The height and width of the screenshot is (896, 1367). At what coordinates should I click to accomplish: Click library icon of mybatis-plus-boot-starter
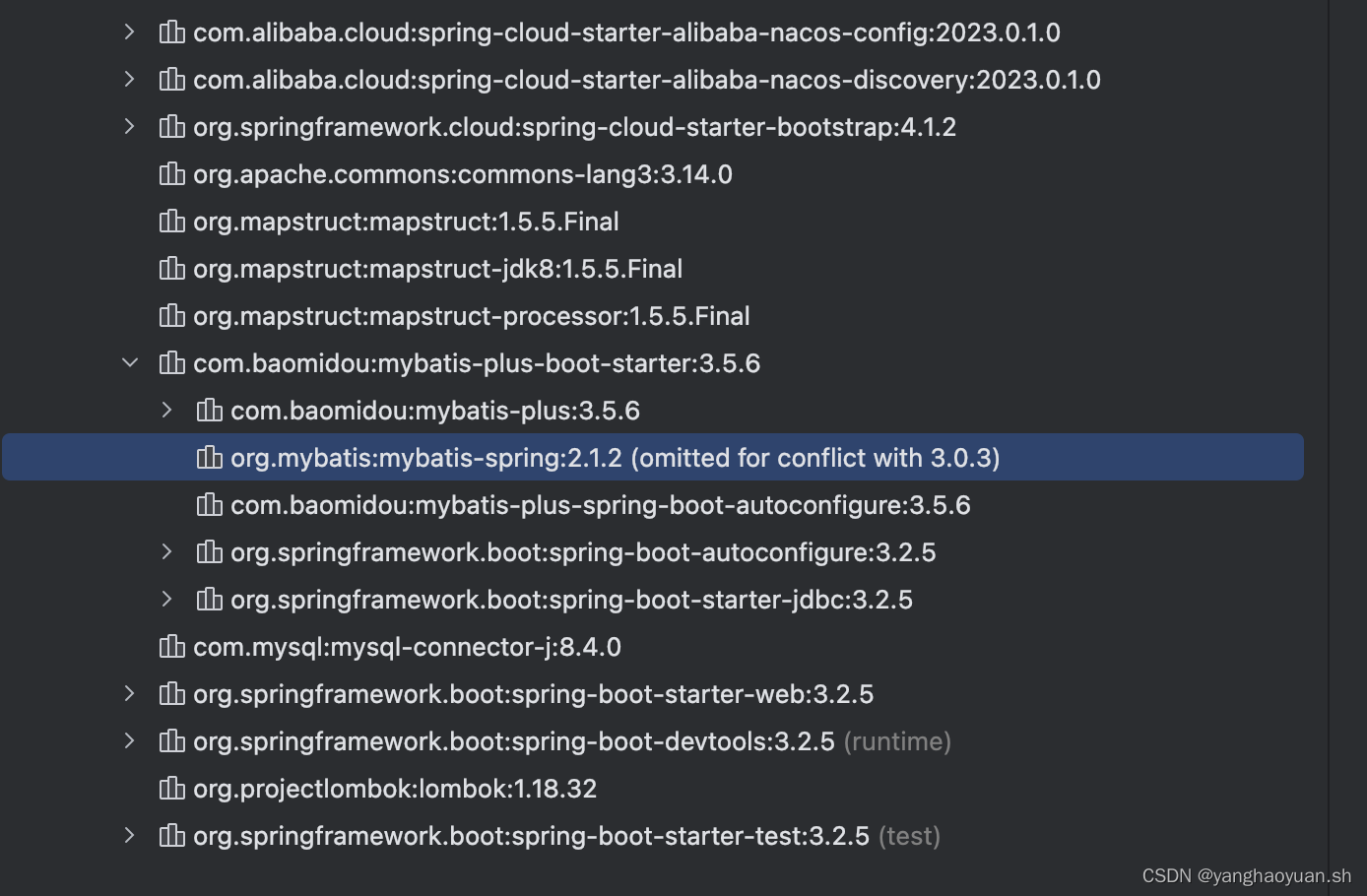tap(172, 363)
